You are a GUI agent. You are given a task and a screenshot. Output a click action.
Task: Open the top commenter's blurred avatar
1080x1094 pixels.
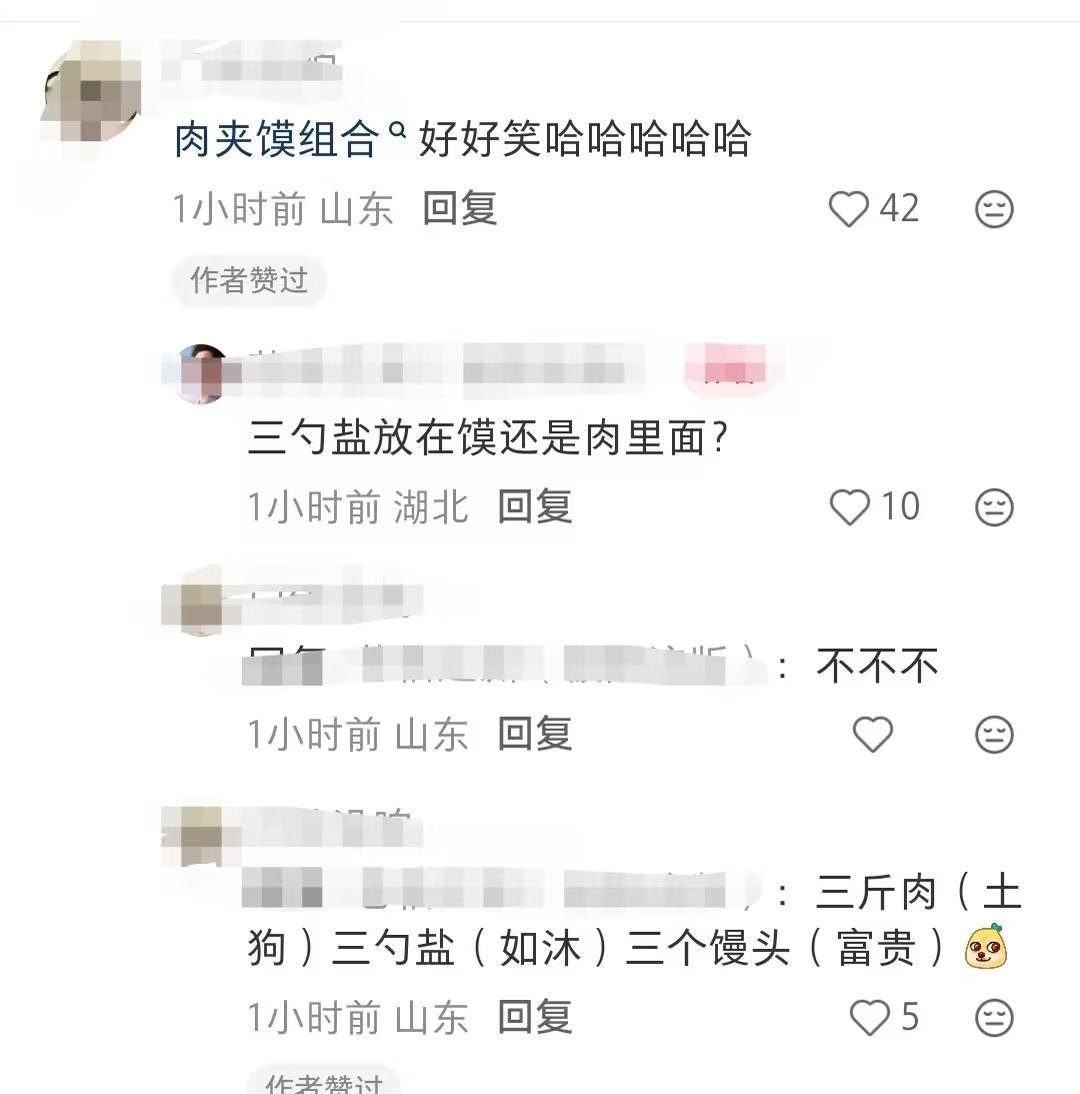(x=91, y=91)
